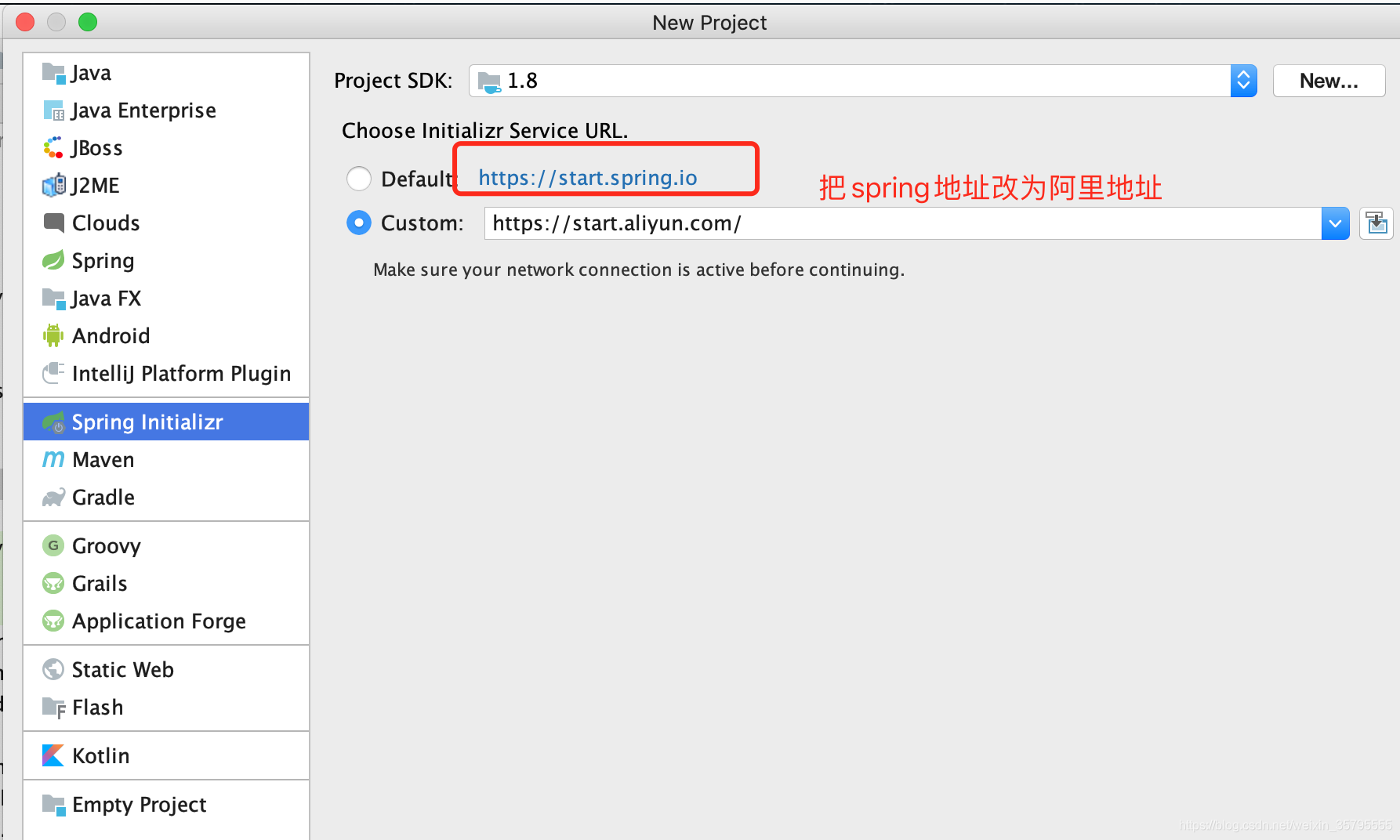The height and width of the screenshot is (840, 1400).
Task: Select Application Forge label
Action: pos(159,621)
